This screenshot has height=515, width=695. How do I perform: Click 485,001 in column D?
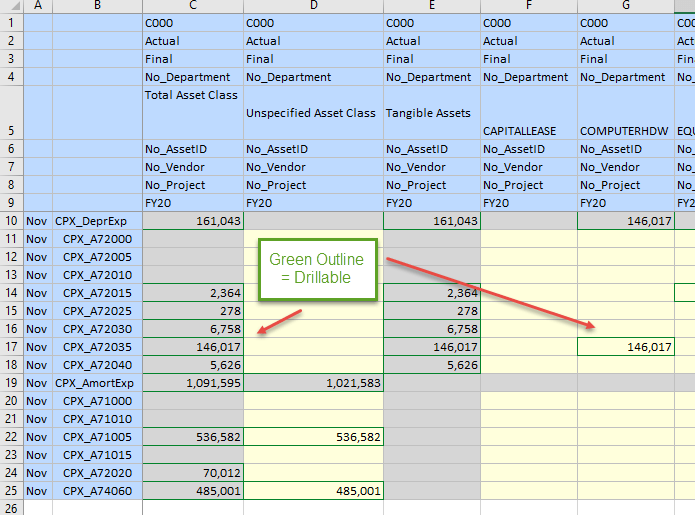coord(313,491)
